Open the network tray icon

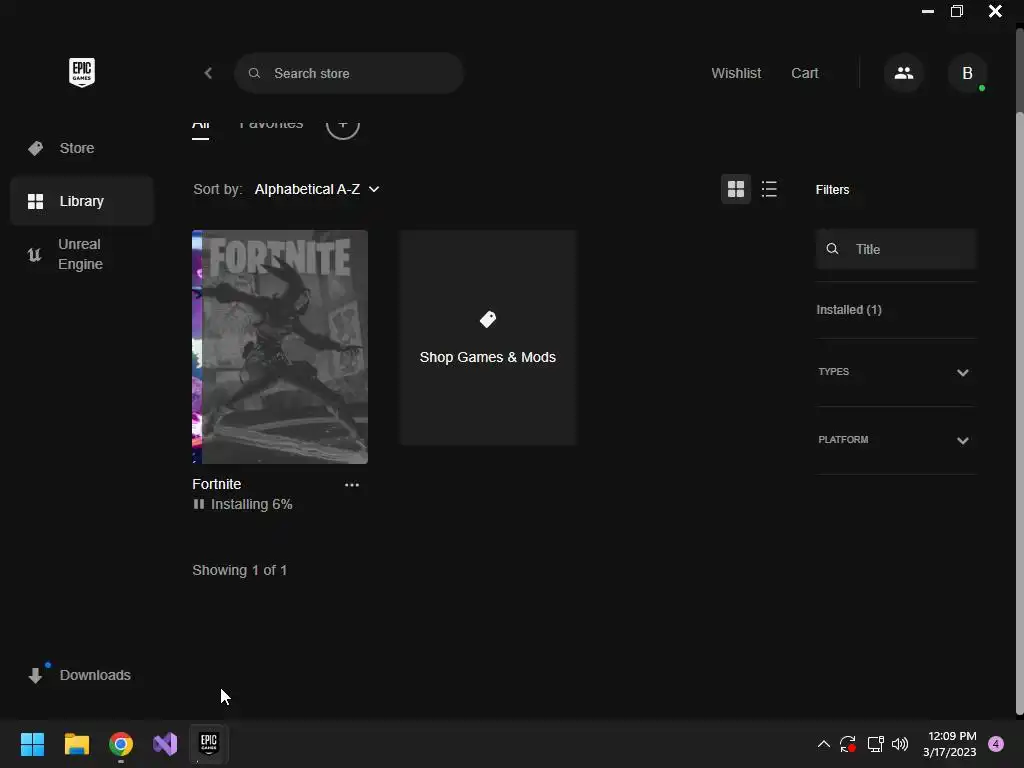coord(875,744)
